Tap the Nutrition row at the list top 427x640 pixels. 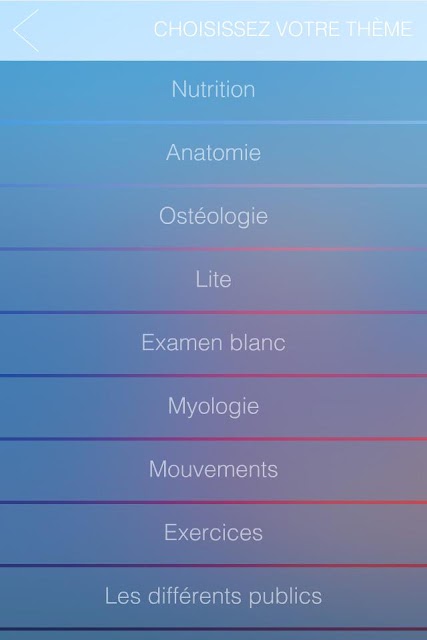(214, 91)
